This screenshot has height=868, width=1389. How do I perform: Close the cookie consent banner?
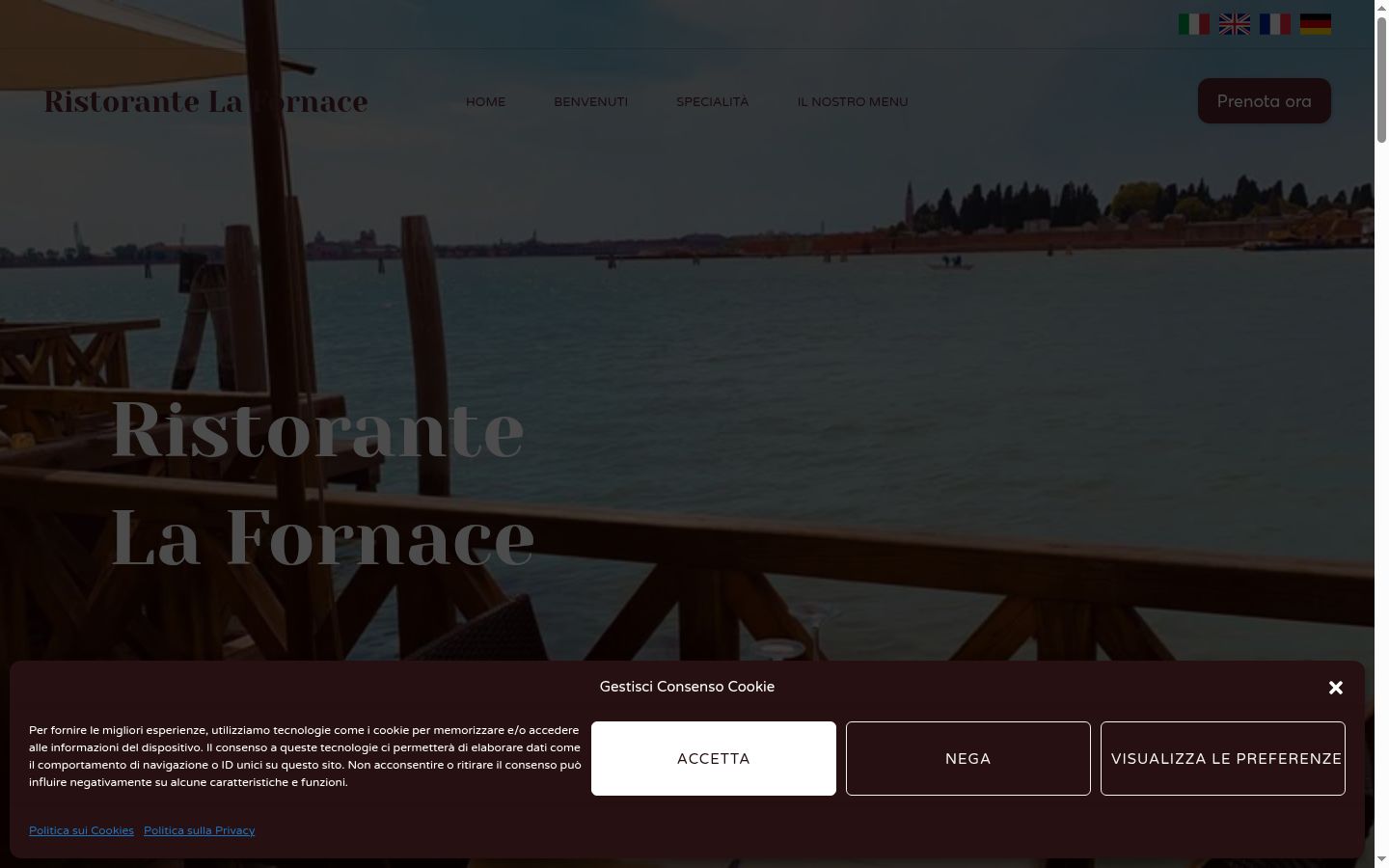(1336, 688)
